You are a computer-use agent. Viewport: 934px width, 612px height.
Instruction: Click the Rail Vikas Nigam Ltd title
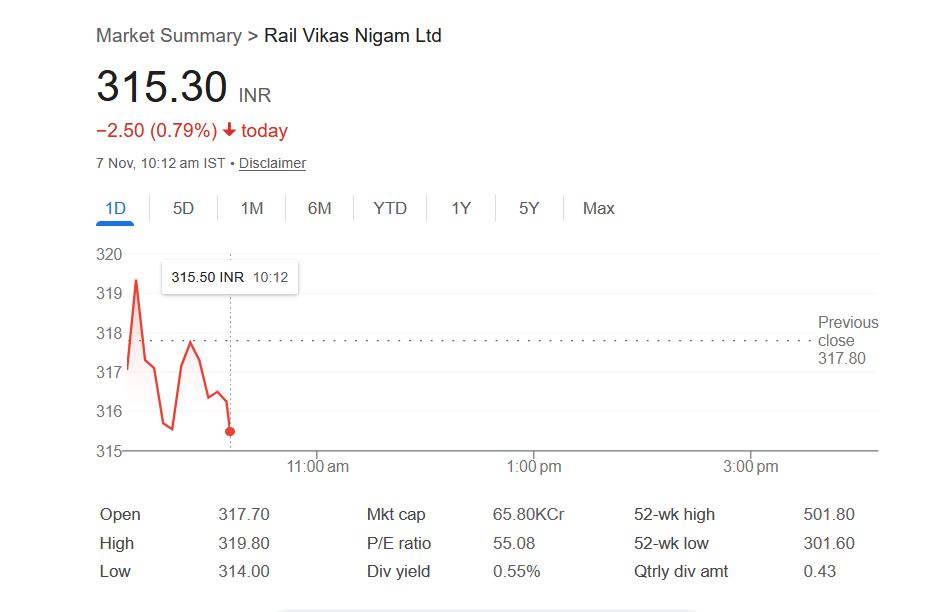352,36
